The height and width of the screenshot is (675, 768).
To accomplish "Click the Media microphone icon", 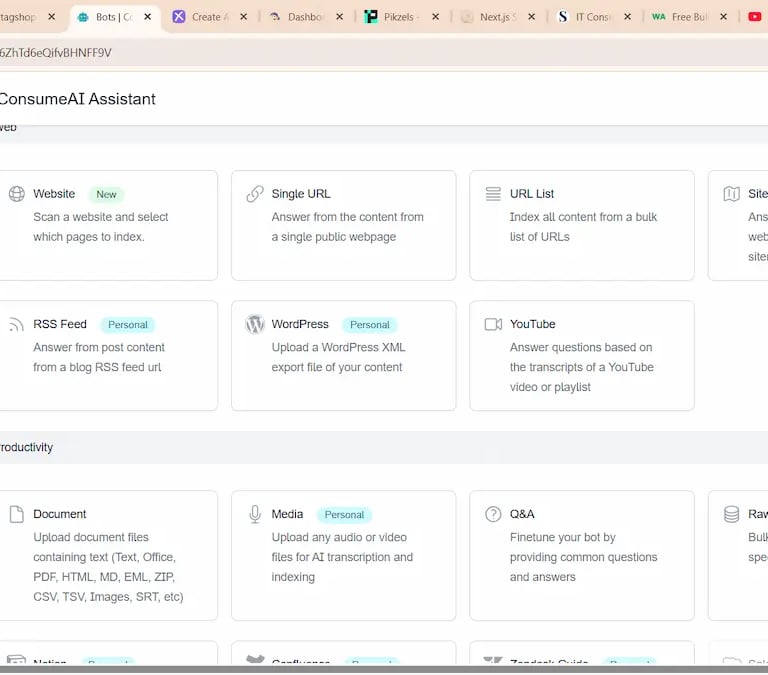I will pos(255,514).
